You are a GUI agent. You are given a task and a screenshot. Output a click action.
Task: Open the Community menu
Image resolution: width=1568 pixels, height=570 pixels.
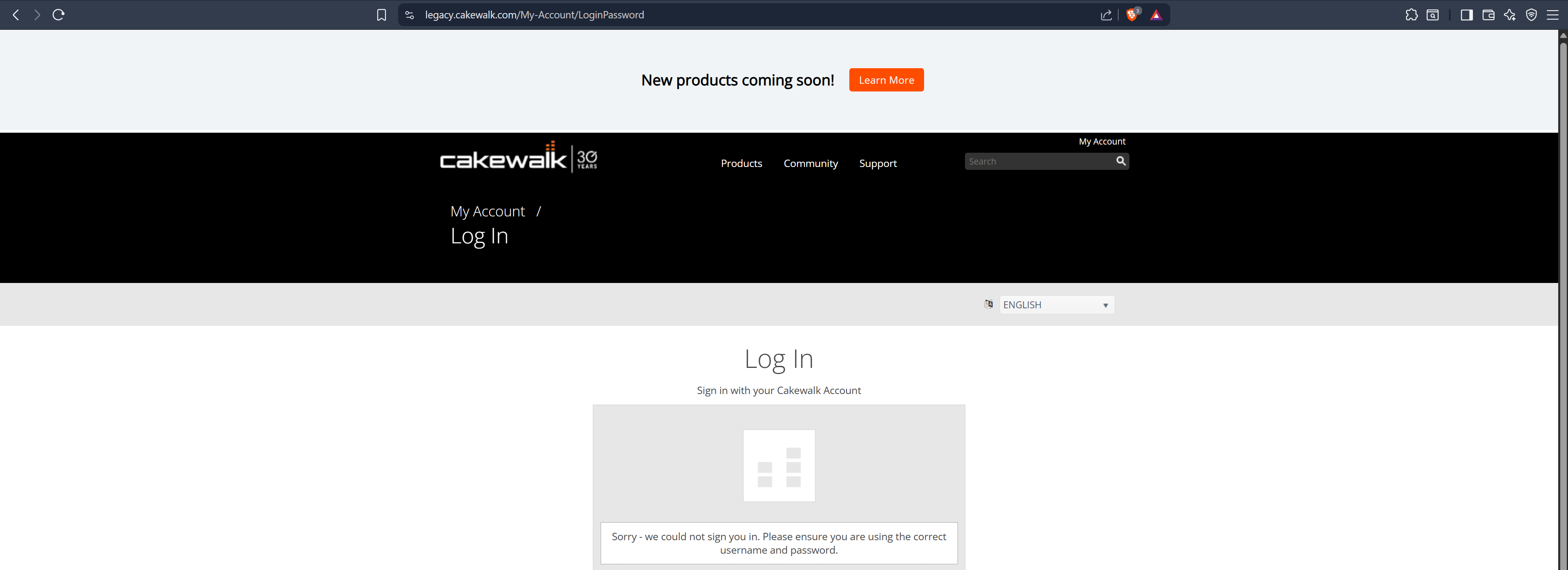click(x=811, y=163)
